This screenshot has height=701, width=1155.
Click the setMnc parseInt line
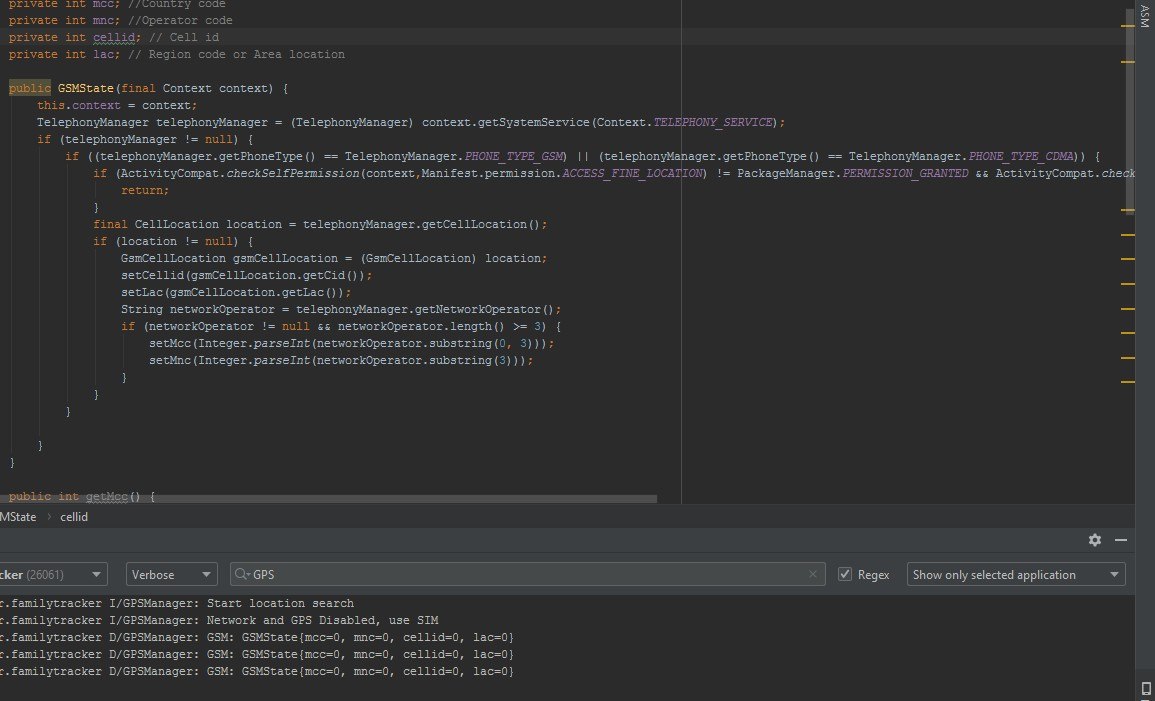341,360
